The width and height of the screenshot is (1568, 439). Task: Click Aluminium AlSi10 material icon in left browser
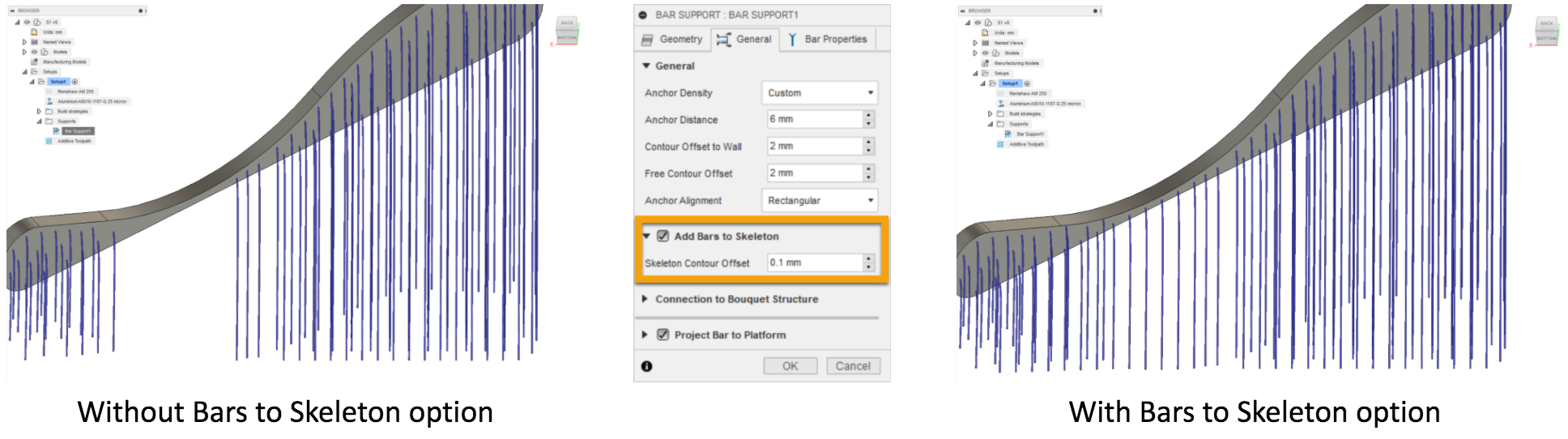(49, 102)
